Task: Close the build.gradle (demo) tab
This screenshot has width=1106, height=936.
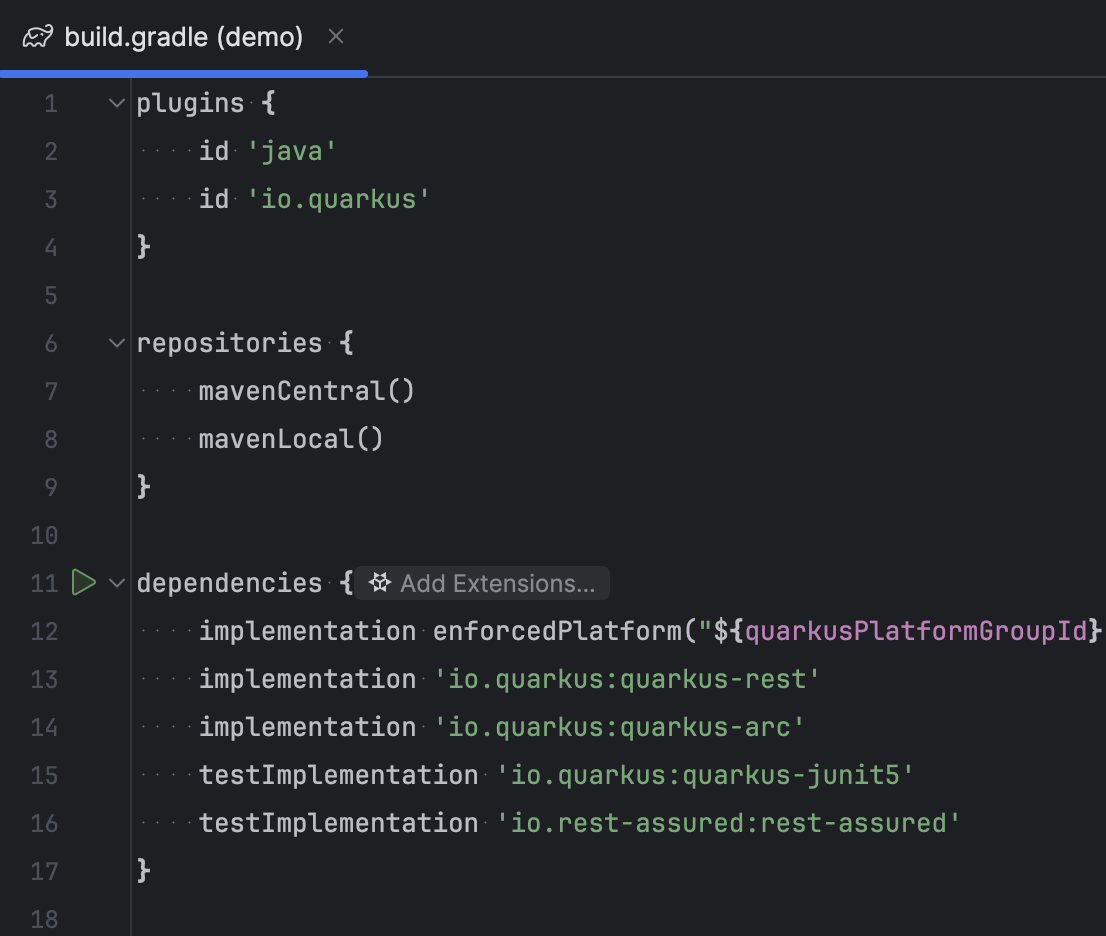Action: pos(335,36)
